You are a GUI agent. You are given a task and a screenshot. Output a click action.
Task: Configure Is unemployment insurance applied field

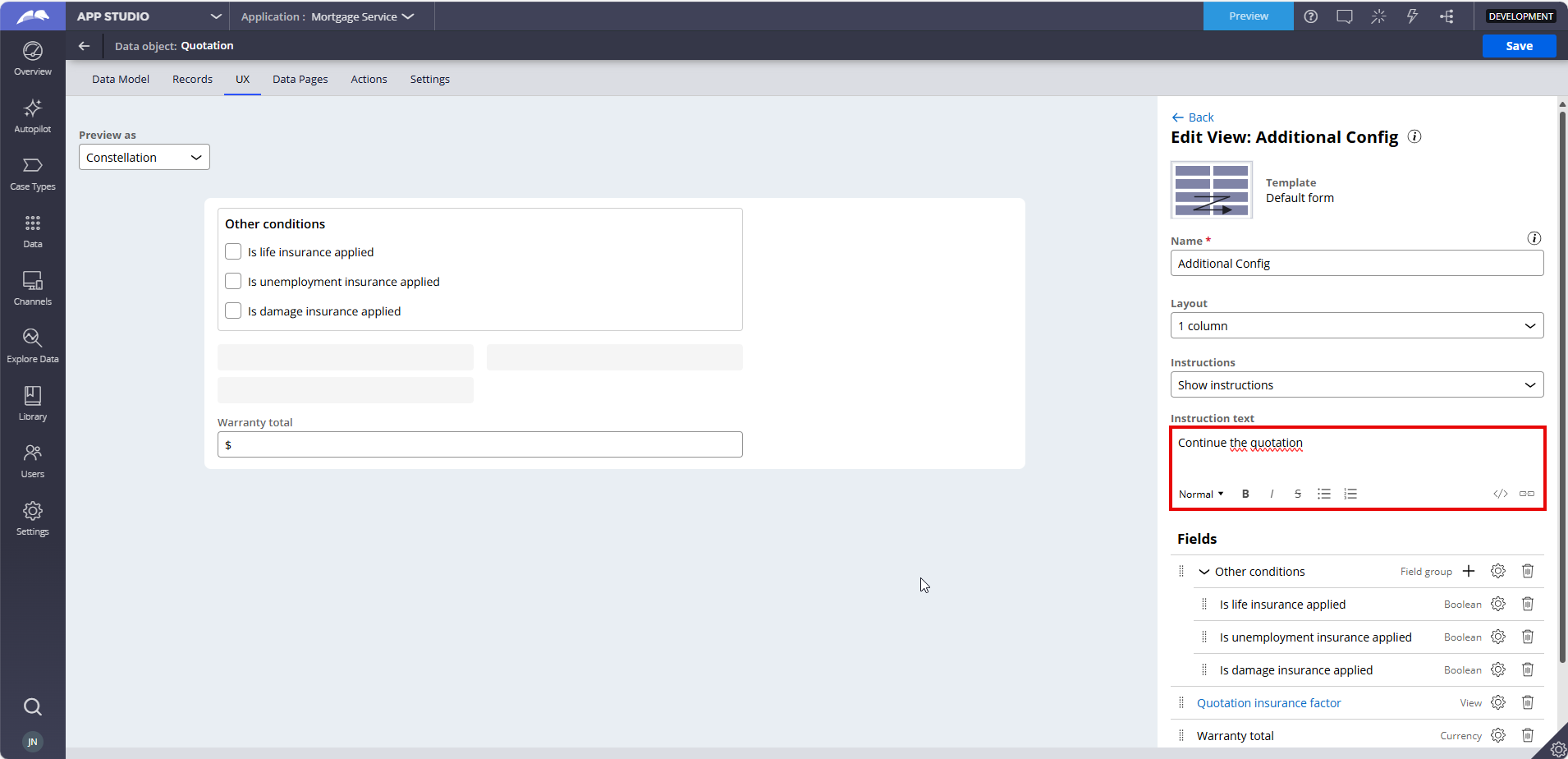click(1498, 637)
